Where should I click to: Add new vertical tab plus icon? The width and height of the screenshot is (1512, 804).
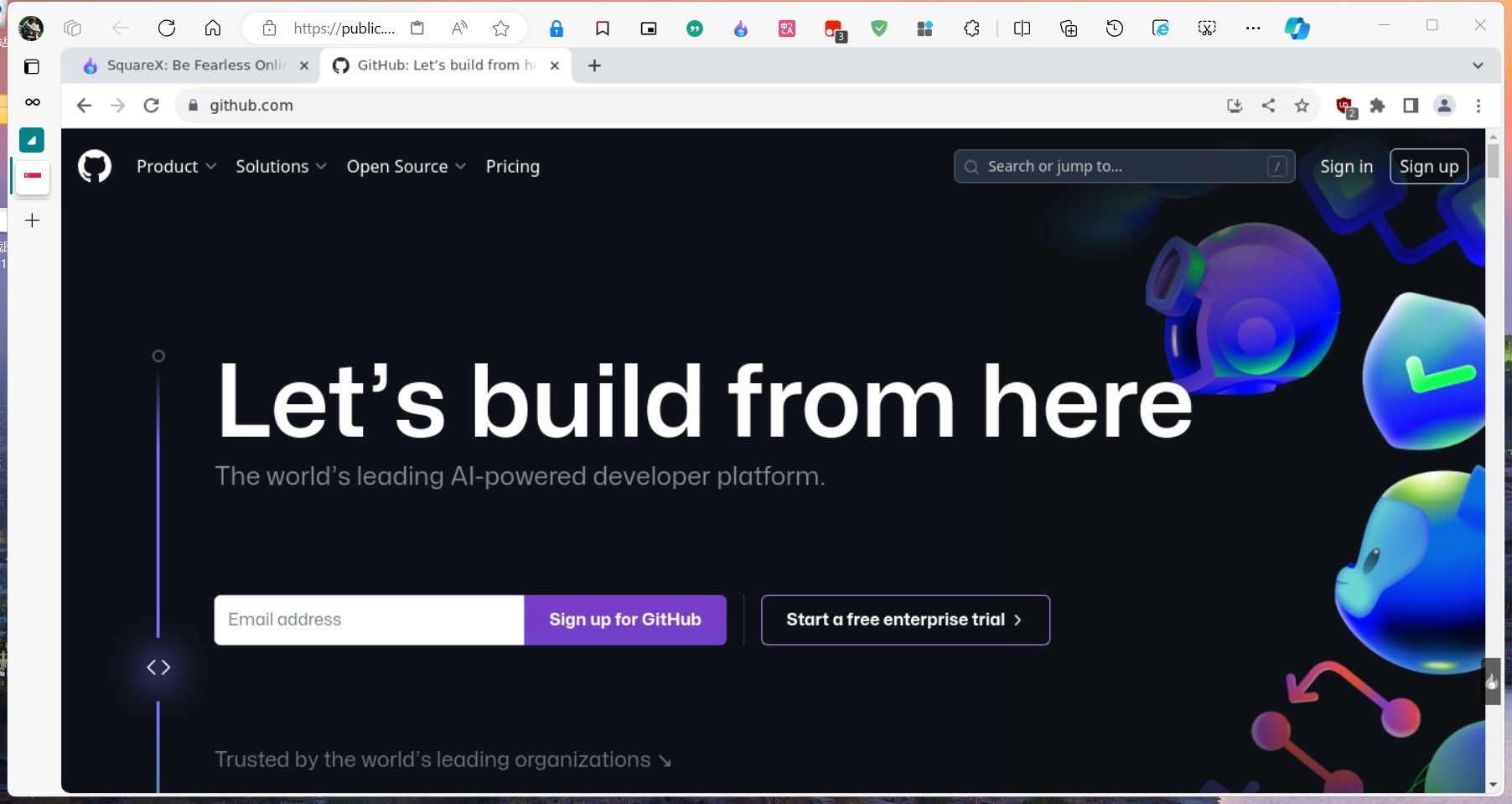tap(32, 220)
